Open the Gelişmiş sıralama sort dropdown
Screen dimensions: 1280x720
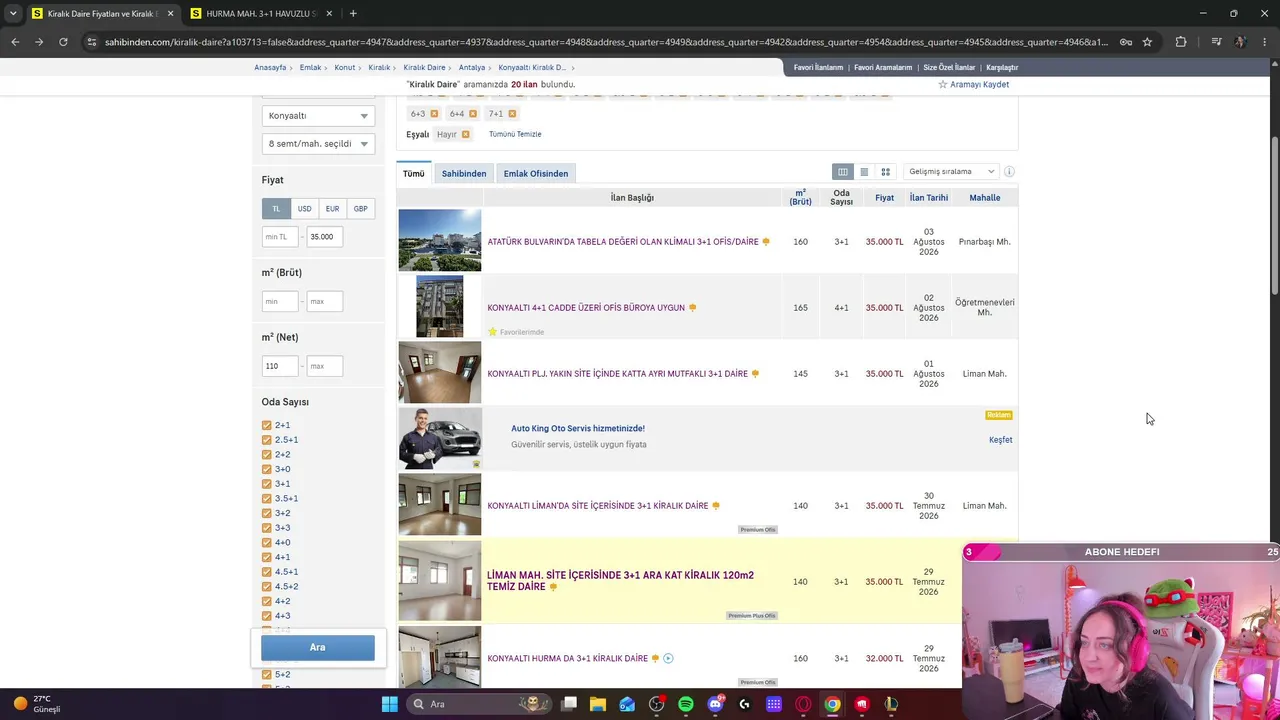950,172
